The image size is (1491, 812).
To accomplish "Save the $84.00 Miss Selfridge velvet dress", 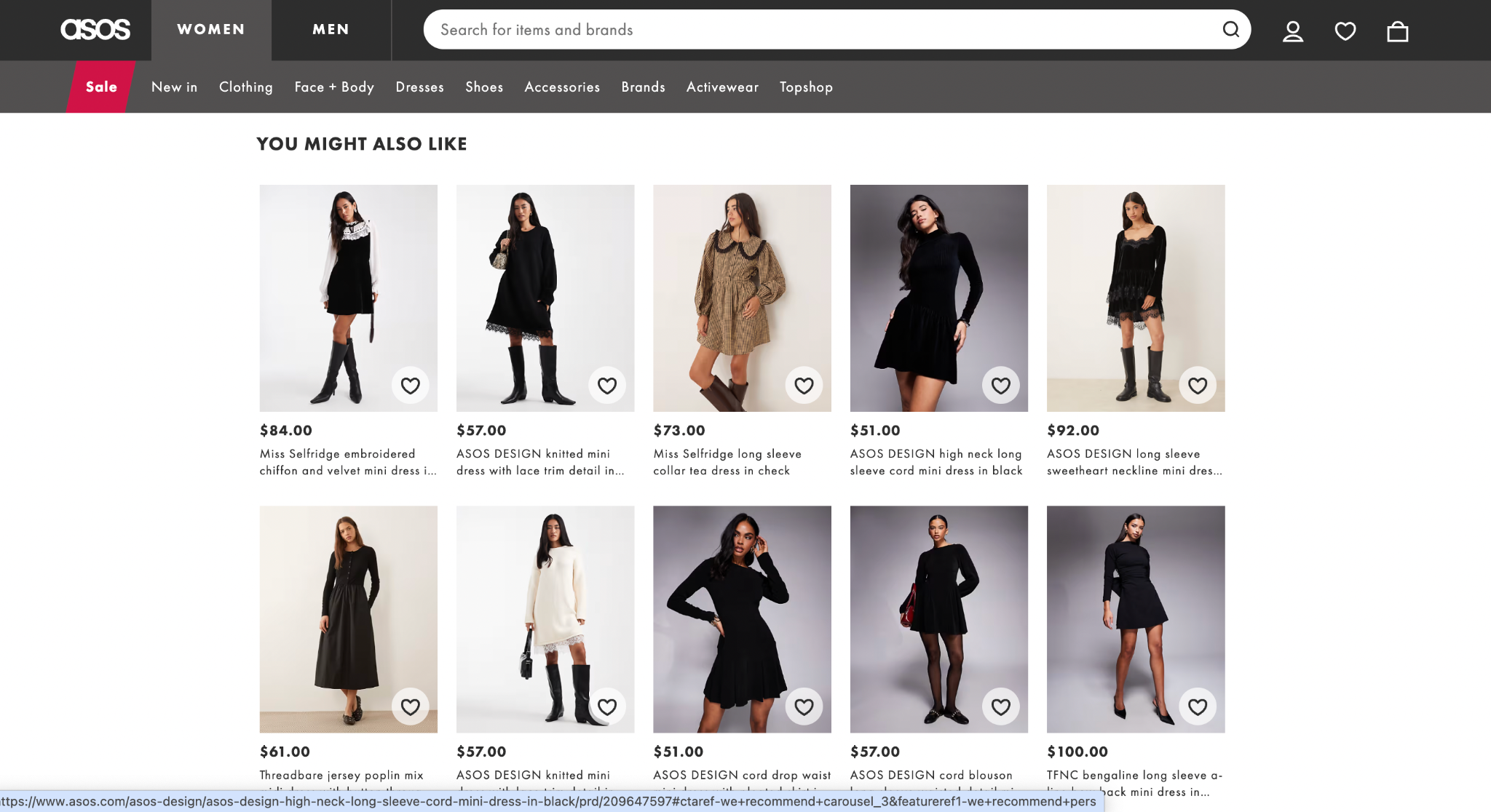I will pos(411,386).
